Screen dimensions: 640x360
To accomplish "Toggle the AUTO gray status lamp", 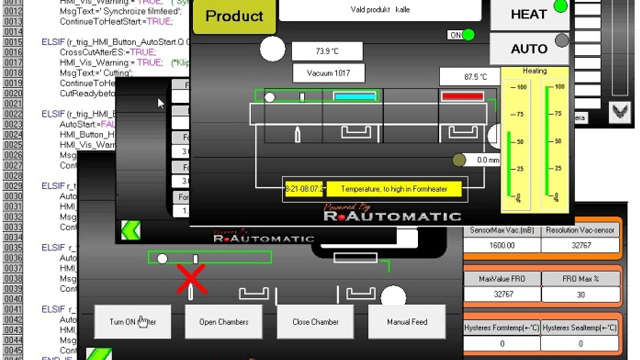I will 562,40.
